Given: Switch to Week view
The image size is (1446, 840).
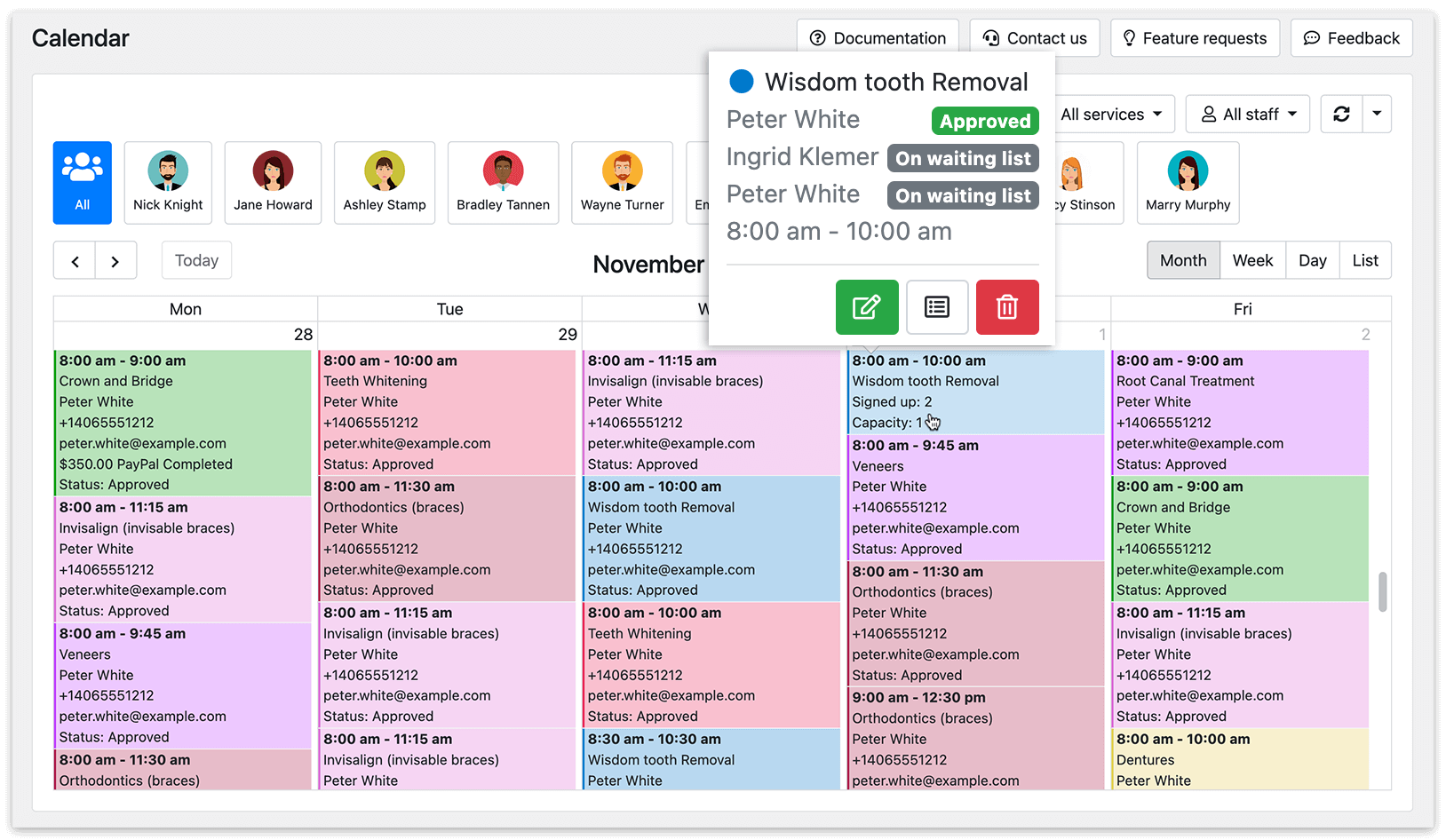Looking at the screenshot, I should point(1252,260).
